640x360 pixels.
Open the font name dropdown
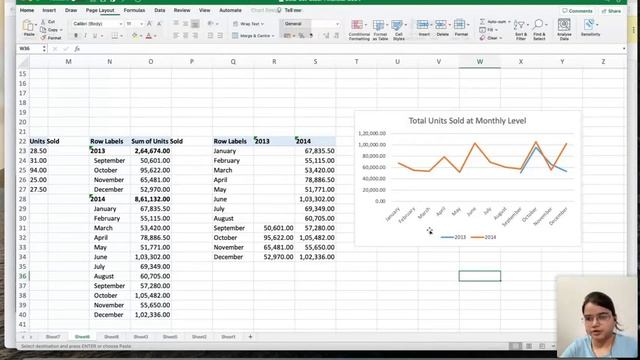tap(121, 24)
